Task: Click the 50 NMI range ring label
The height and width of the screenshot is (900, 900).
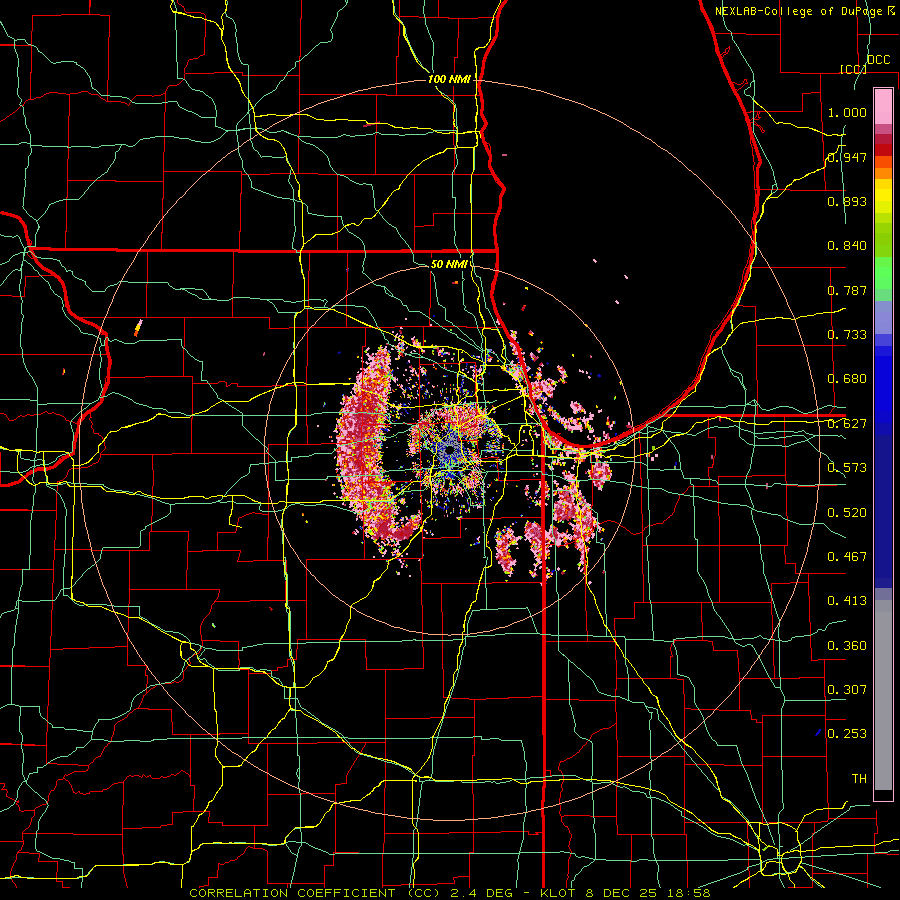Action: [x=449, y=264]
